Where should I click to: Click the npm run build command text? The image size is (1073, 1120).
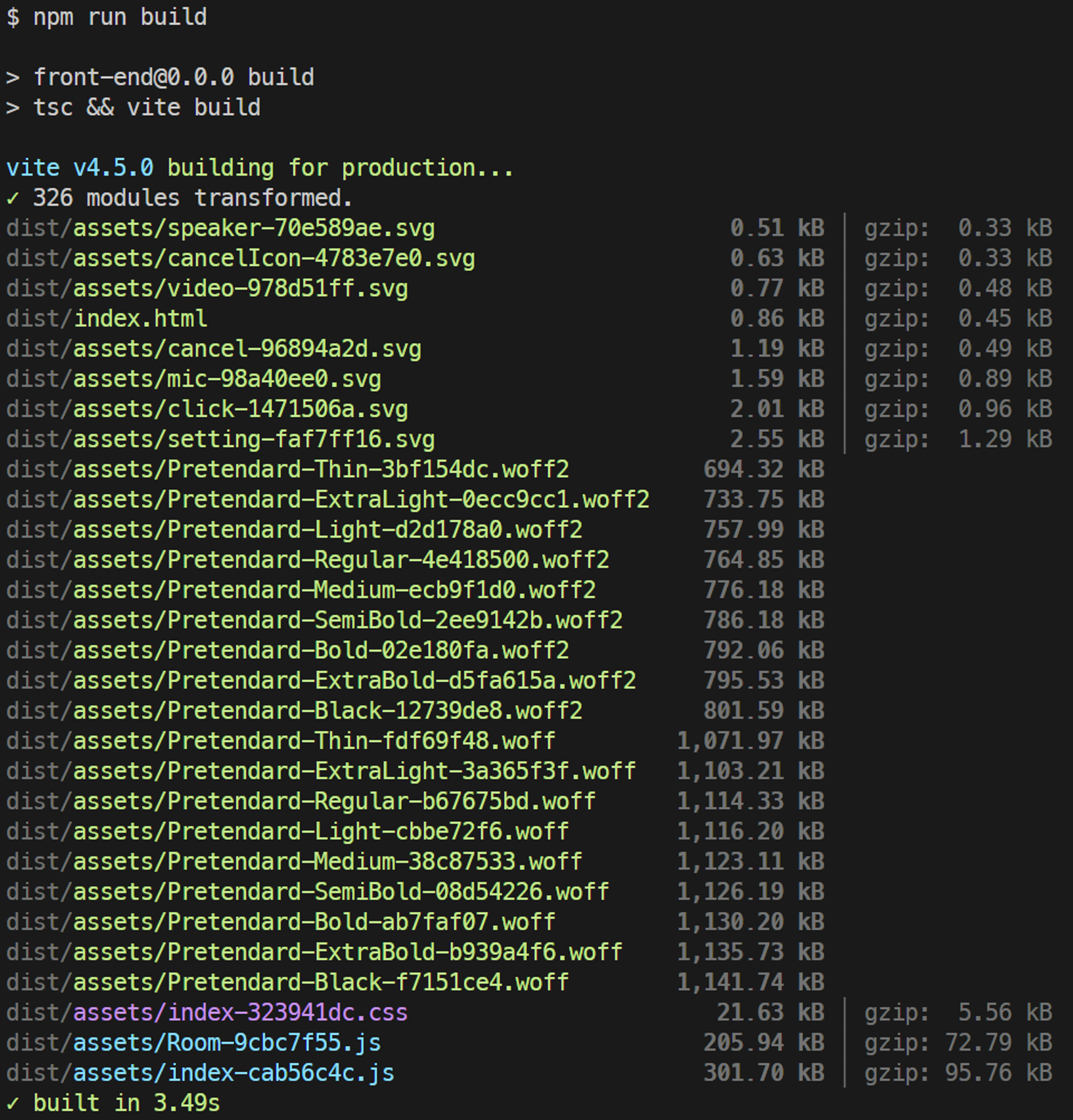(x=120, y=17)
